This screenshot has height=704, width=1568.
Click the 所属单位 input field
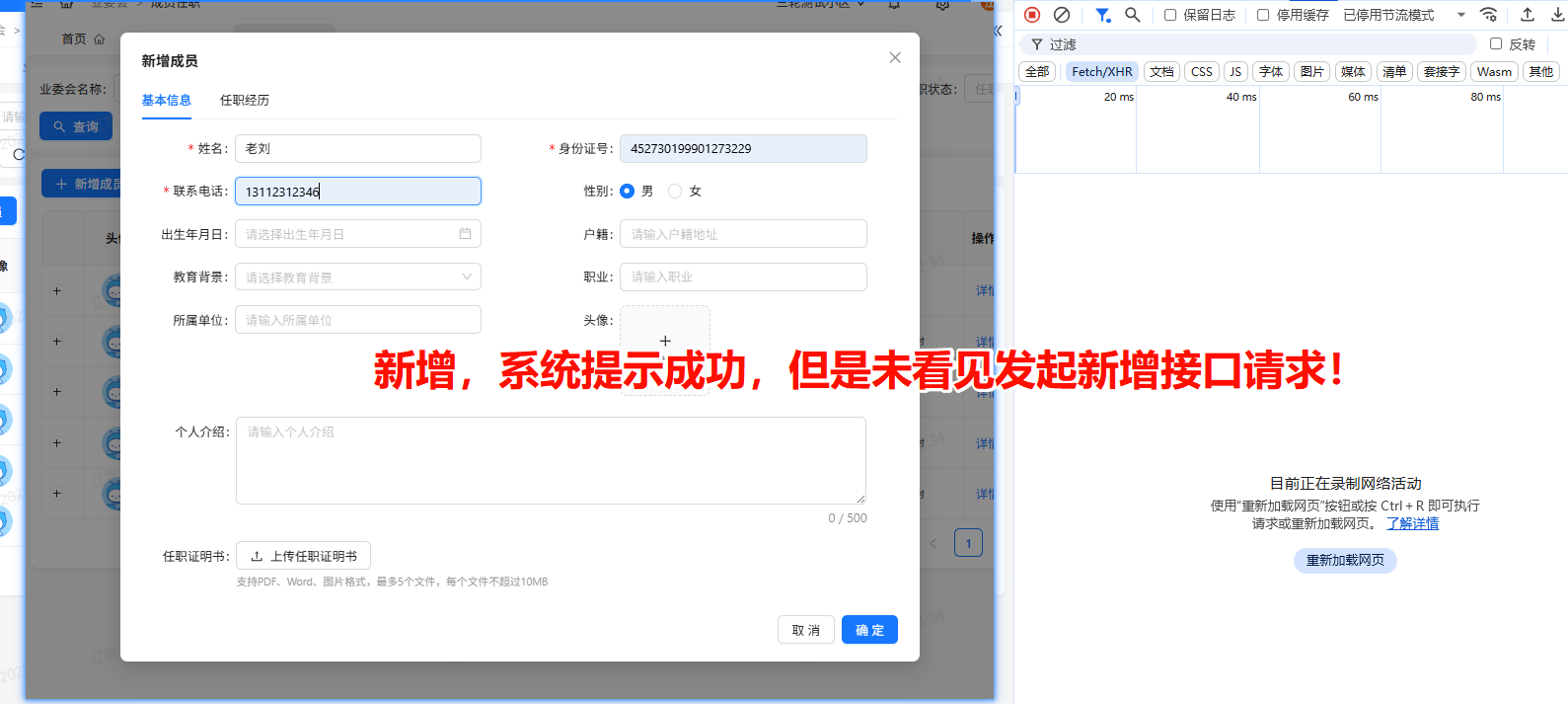point(358,320)
